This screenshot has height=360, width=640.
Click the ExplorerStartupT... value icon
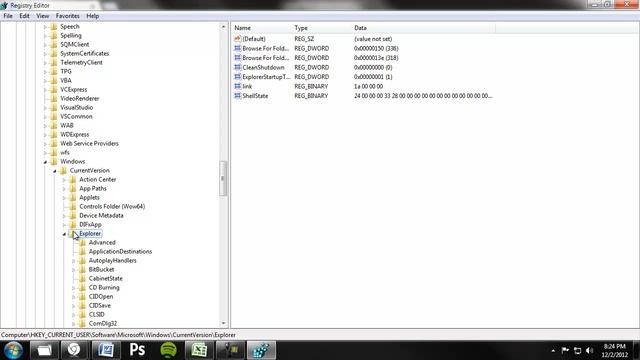238,77
